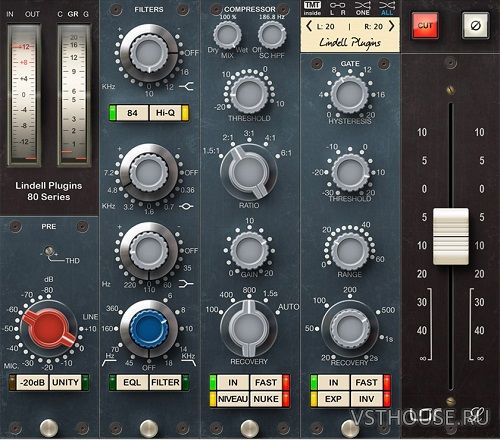Enable the gate EXP expander button
500x440 pixels.
[x=333, y=399]
